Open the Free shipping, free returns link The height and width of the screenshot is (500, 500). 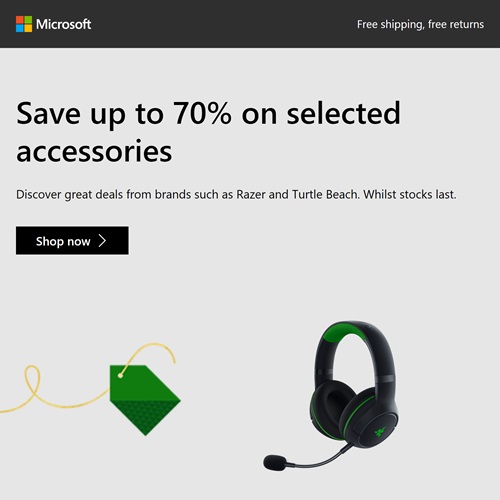tap(420, 24)
